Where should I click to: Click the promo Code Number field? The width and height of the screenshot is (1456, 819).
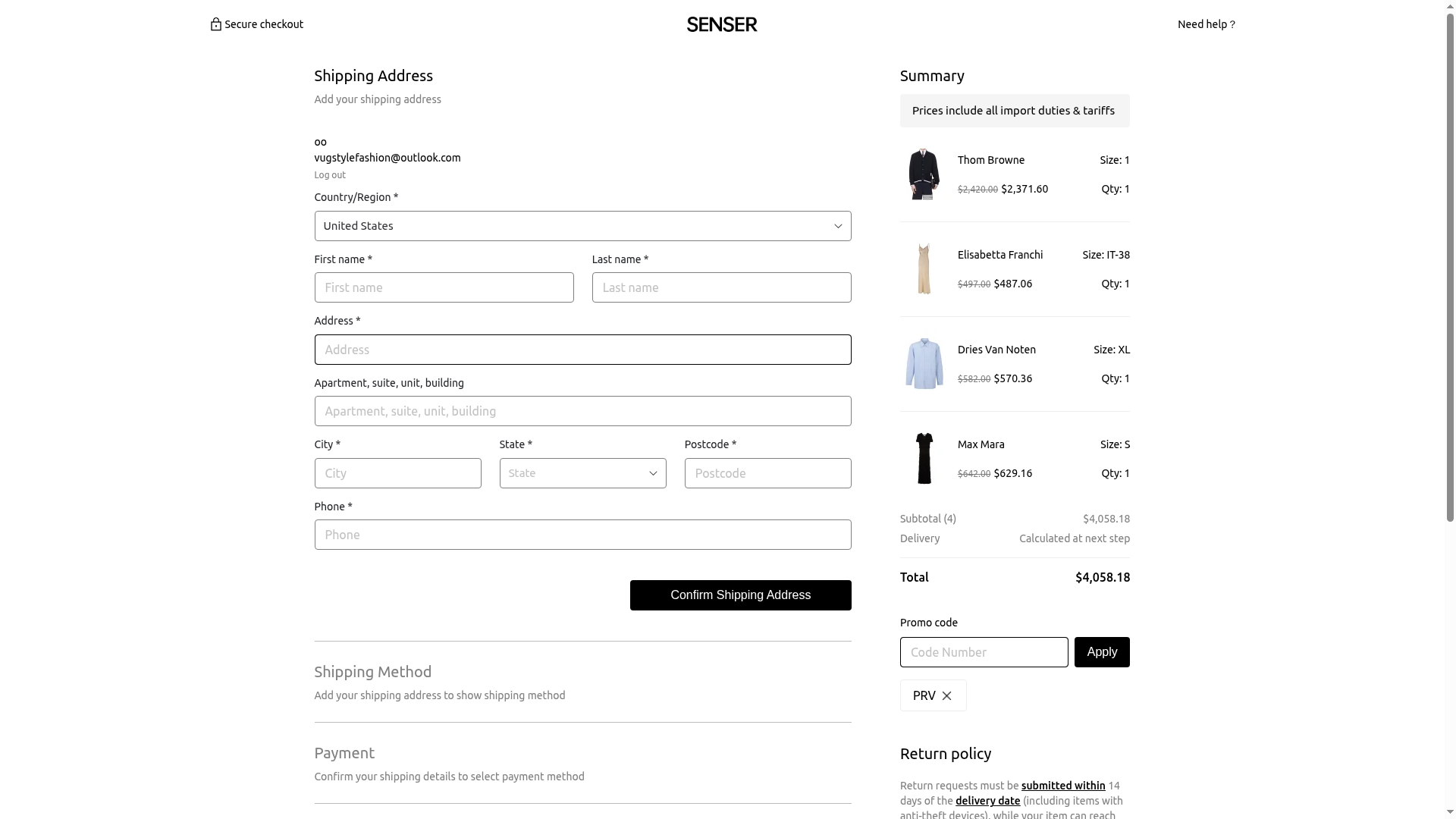tap(984, 652)
